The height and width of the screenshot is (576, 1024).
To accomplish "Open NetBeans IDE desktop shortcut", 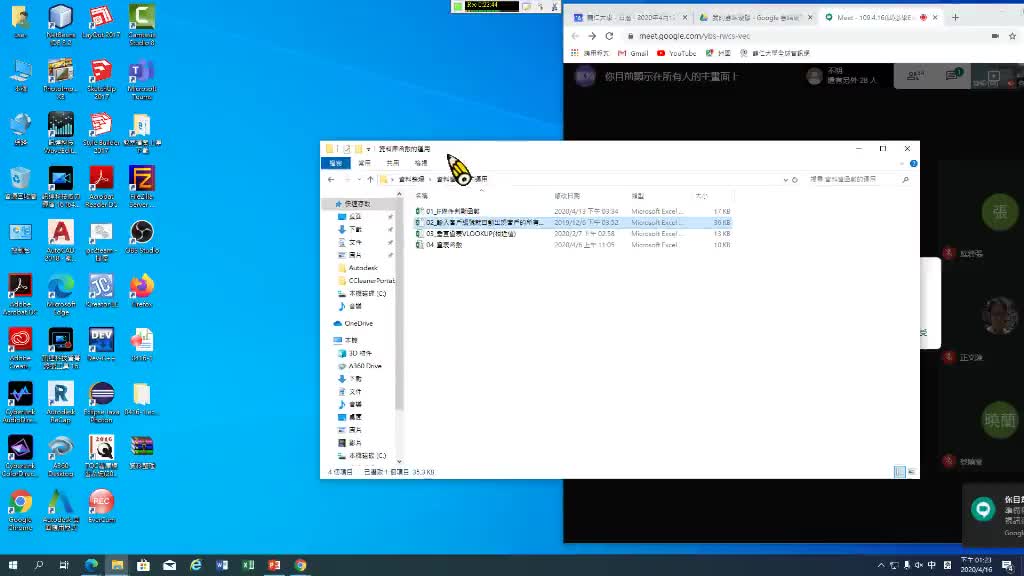I will tap(60, 25).
